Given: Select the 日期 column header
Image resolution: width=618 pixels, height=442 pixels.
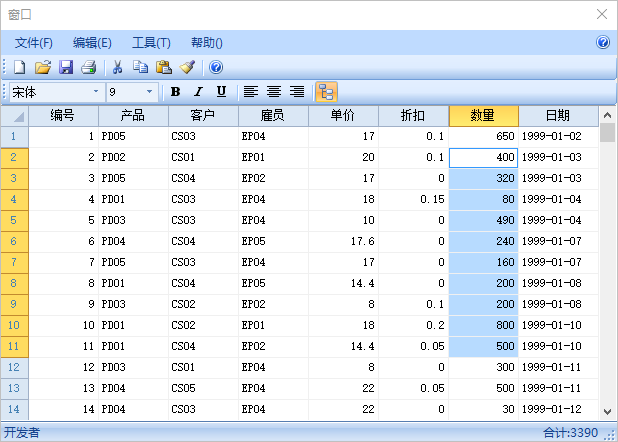Looking at the screenshot, I should point(558,116).
